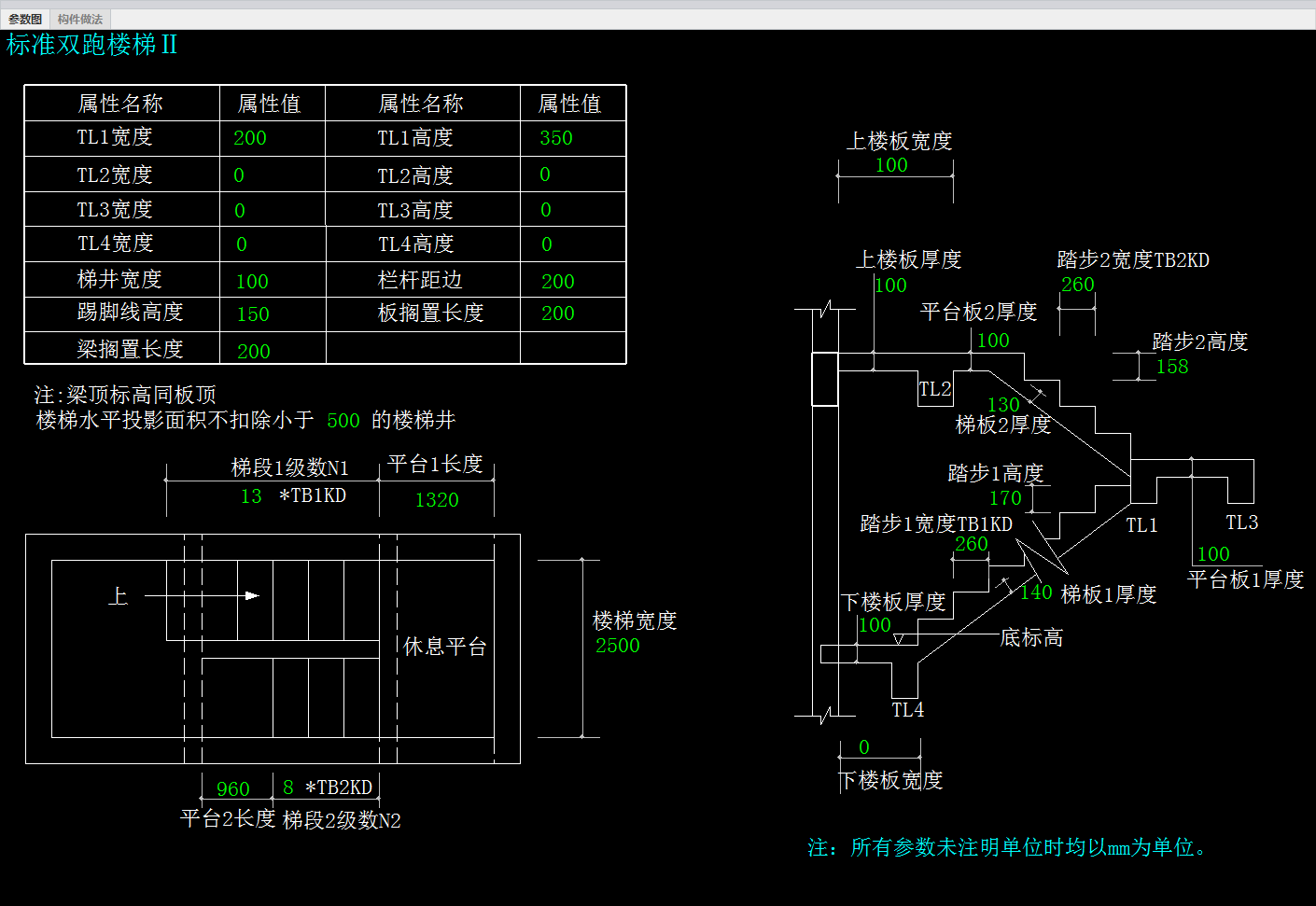Edit 梯段1级数N1 value 13

(x=251, y=496)
